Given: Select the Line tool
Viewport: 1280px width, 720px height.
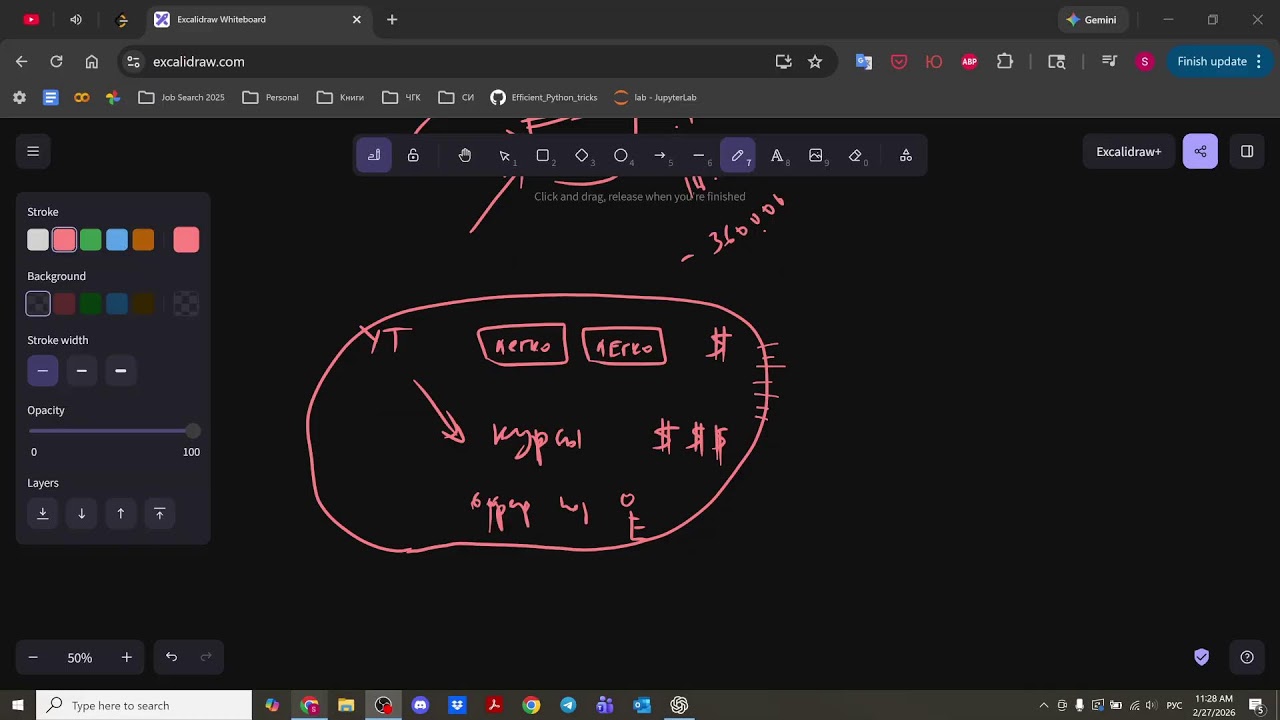Looking at the screenshot, I should 699,155.
